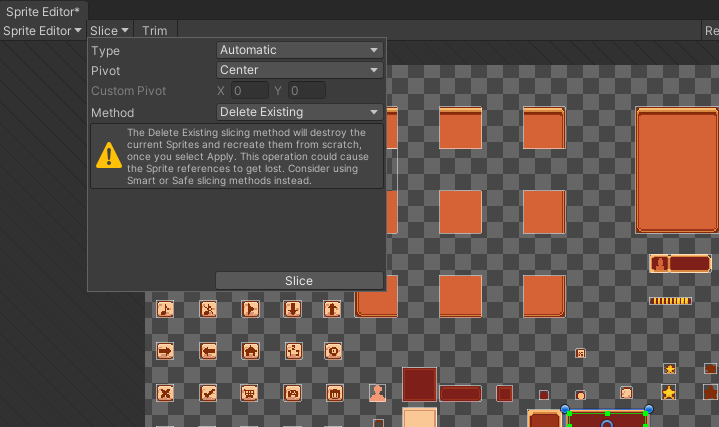Select the play triangle icon sprite

point(250,309)
